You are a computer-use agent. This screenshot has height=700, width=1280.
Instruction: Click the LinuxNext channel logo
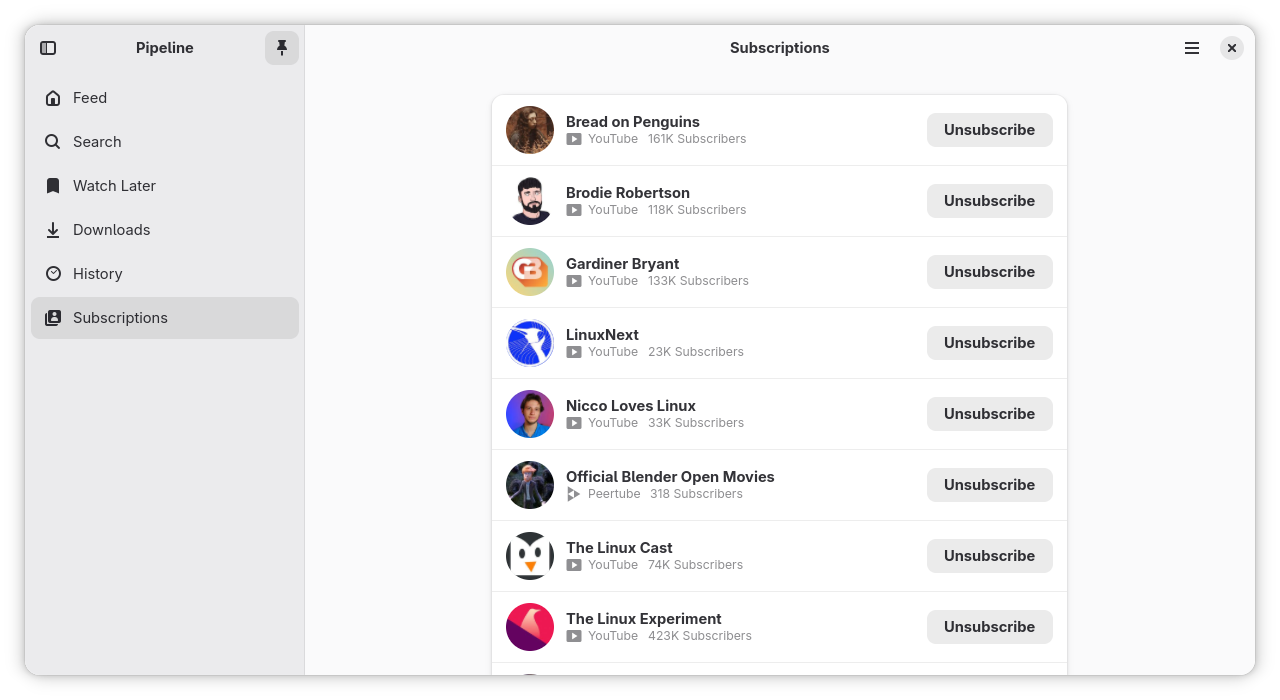530,343
